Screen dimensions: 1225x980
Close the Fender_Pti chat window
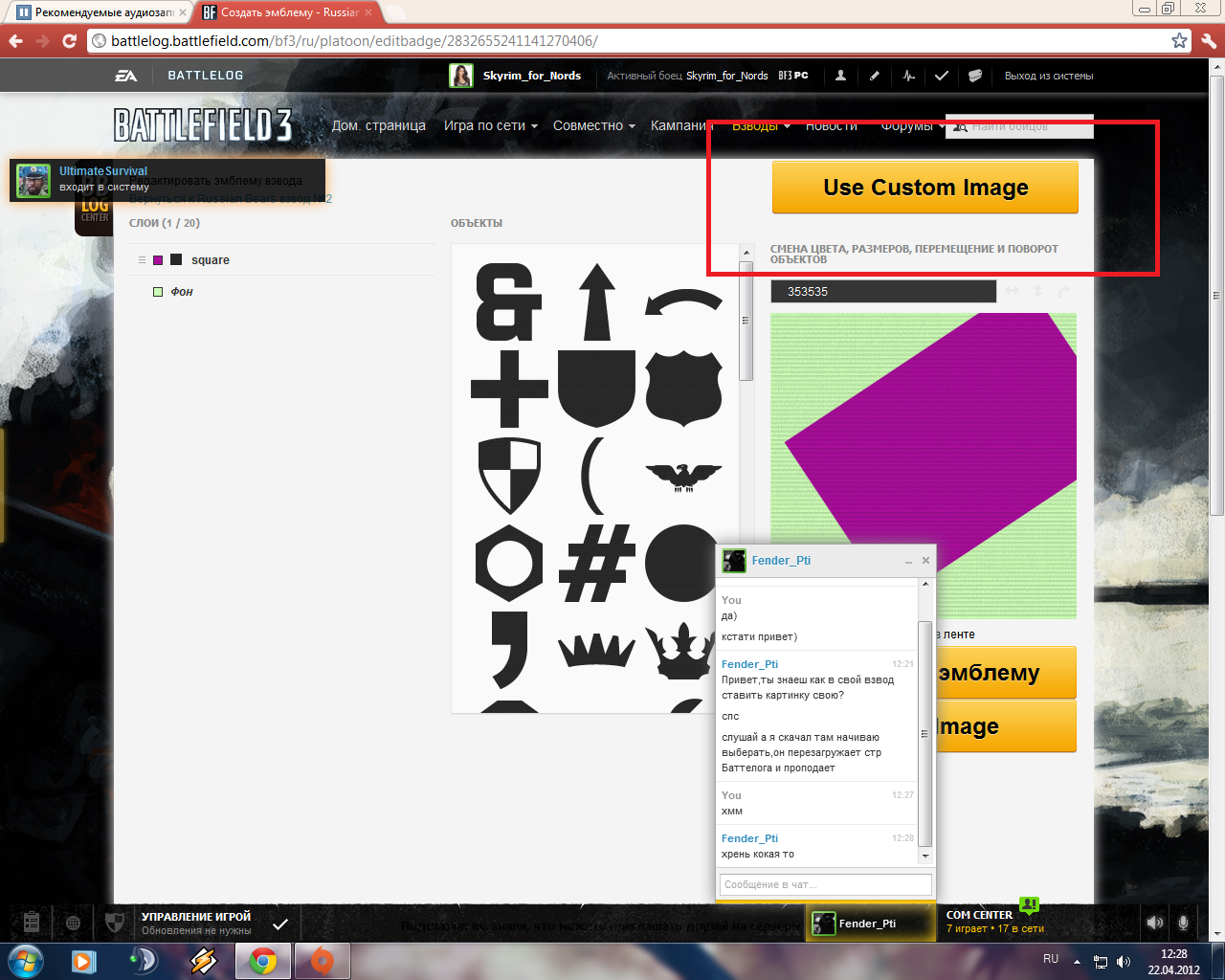925,561
